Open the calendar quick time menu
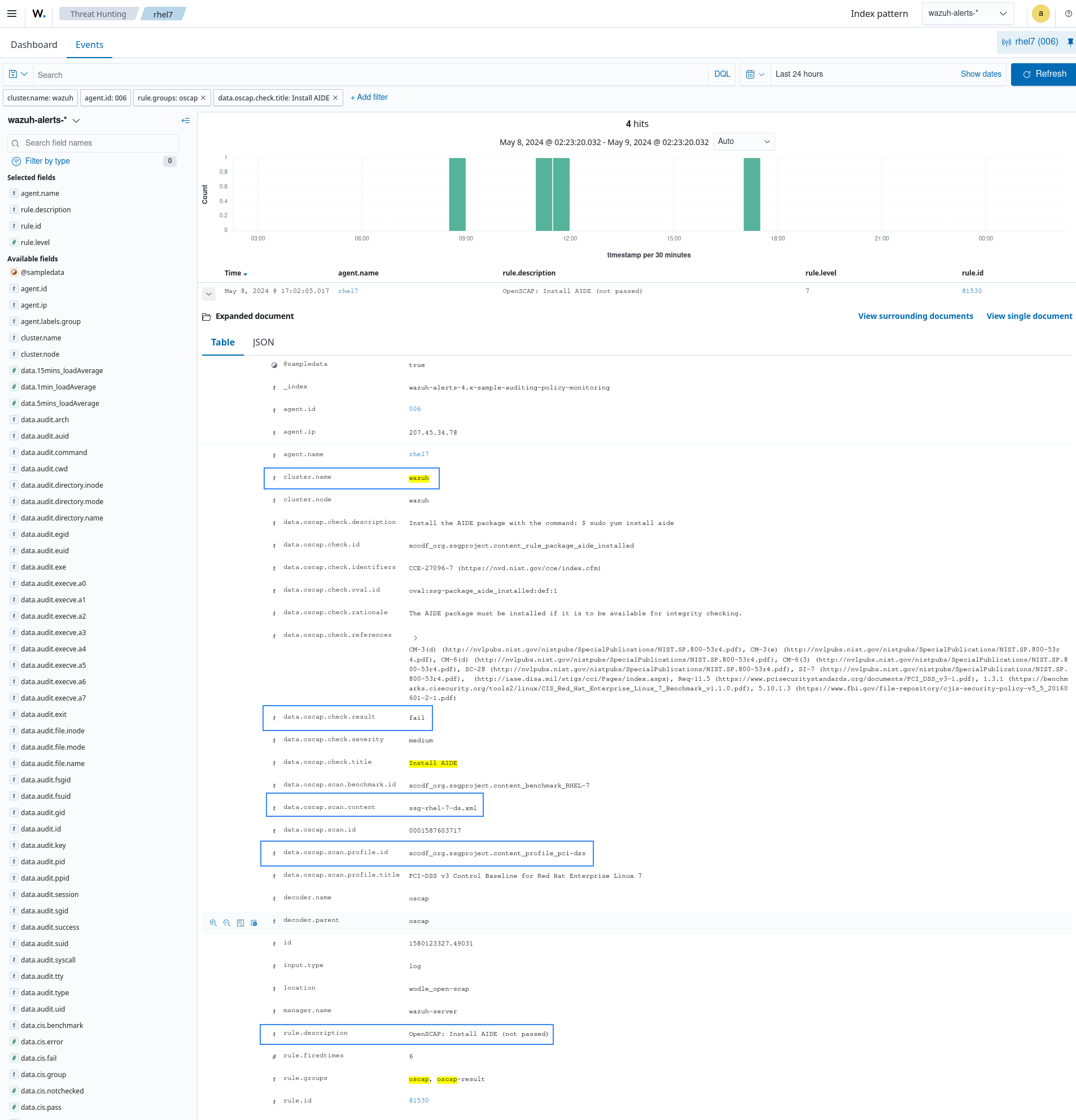 [755, 75]
